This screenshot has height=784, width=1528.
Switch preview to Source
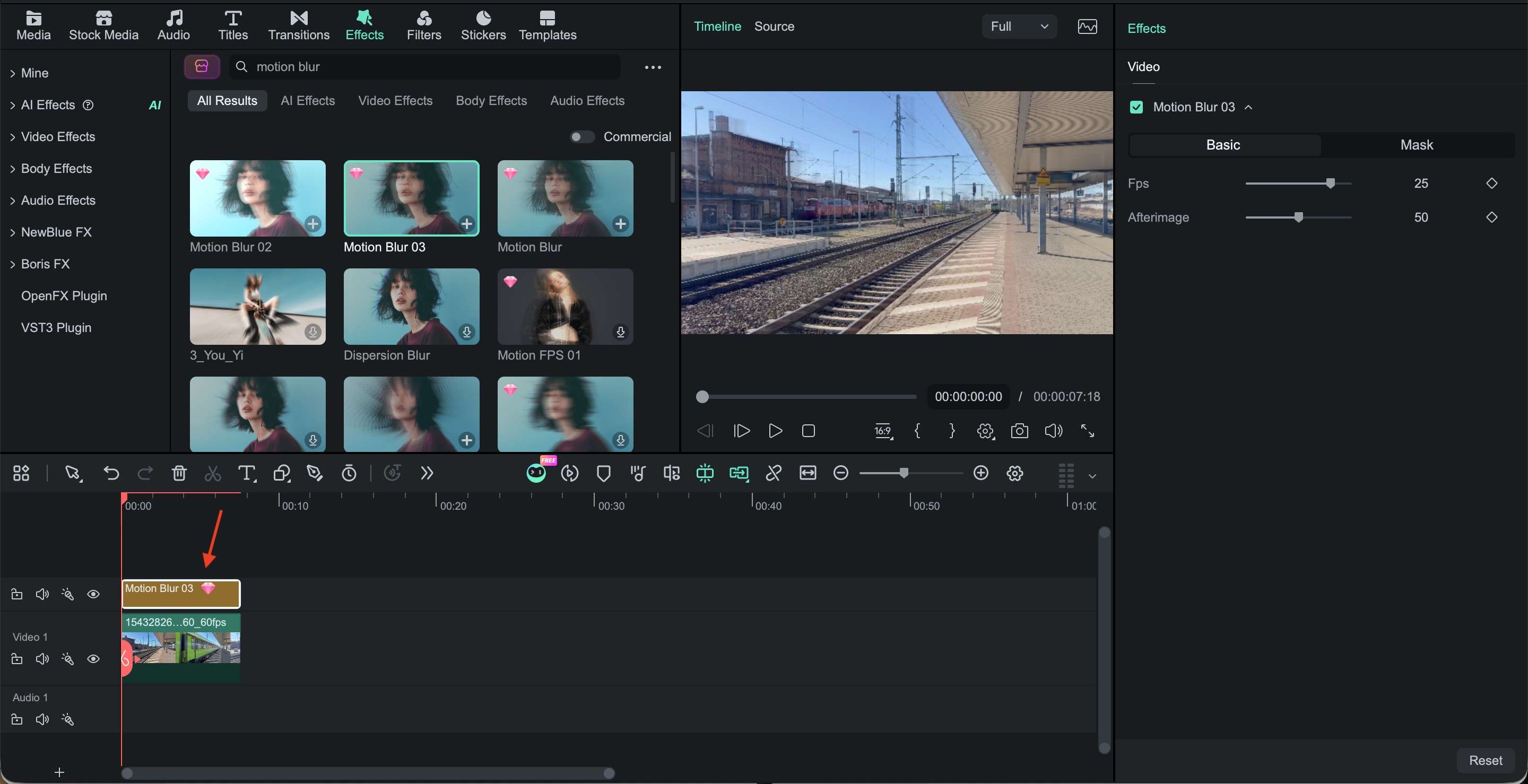click(x=774, y=27)
